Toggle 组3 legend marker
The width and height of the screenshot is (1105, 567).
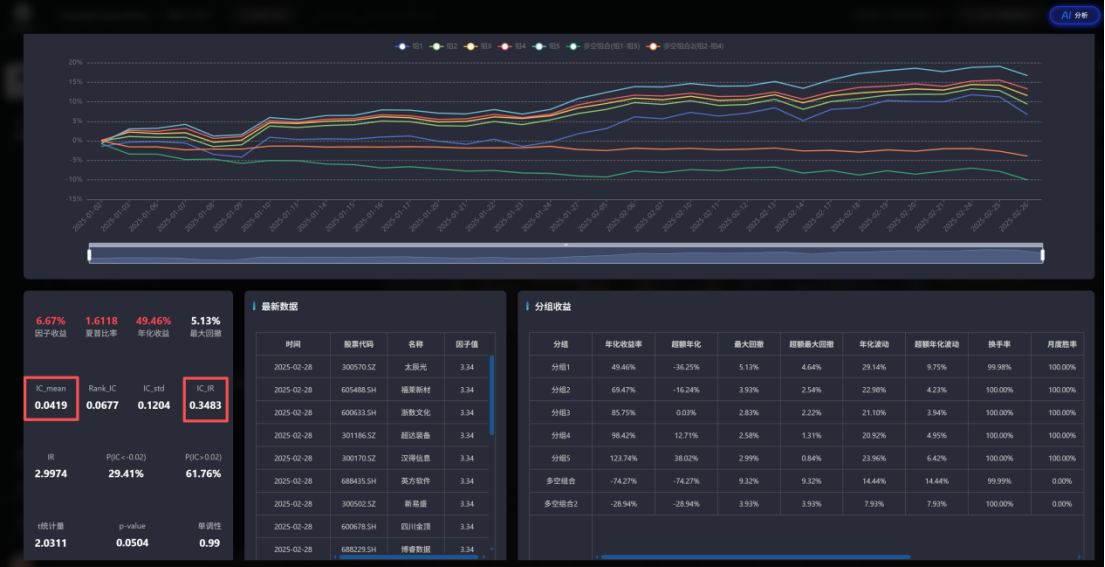tap(472, 46)
